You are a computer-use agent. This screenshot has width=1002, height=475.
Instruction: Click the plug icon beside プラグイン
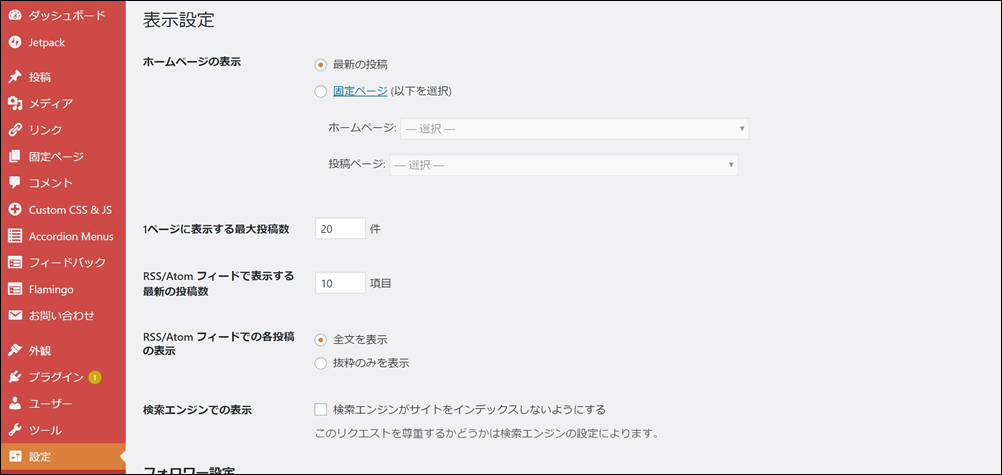[x=15, y=377]
